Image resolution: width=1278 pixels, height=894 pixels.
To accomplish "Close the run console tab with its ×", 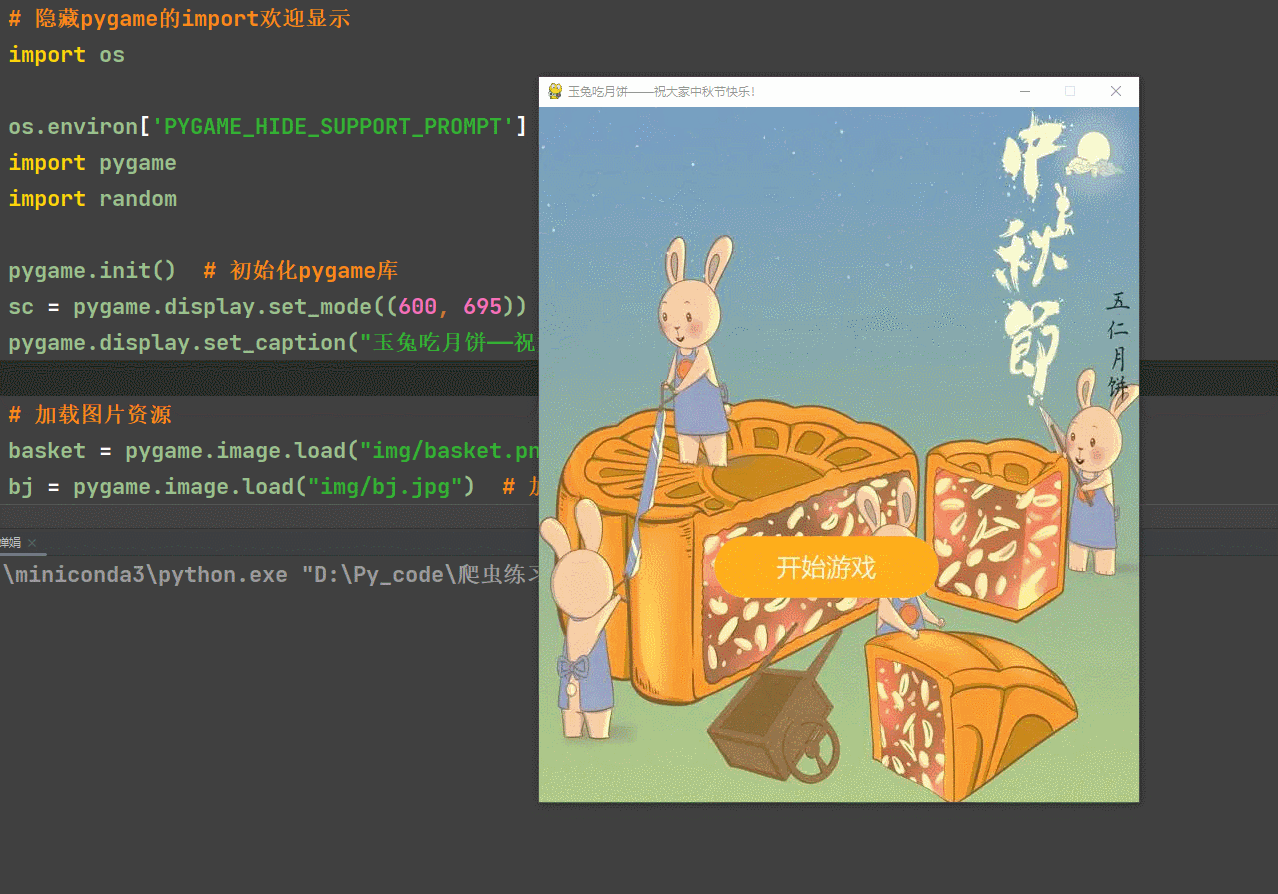I will (31, 543).
